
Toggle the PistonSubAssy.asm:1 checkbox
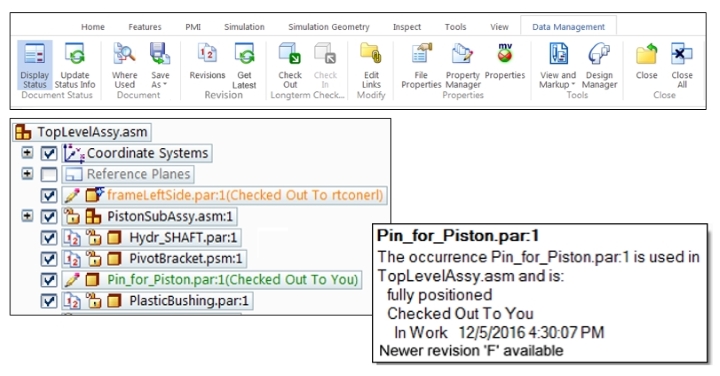pyautogui.click(x=49, y=216)
